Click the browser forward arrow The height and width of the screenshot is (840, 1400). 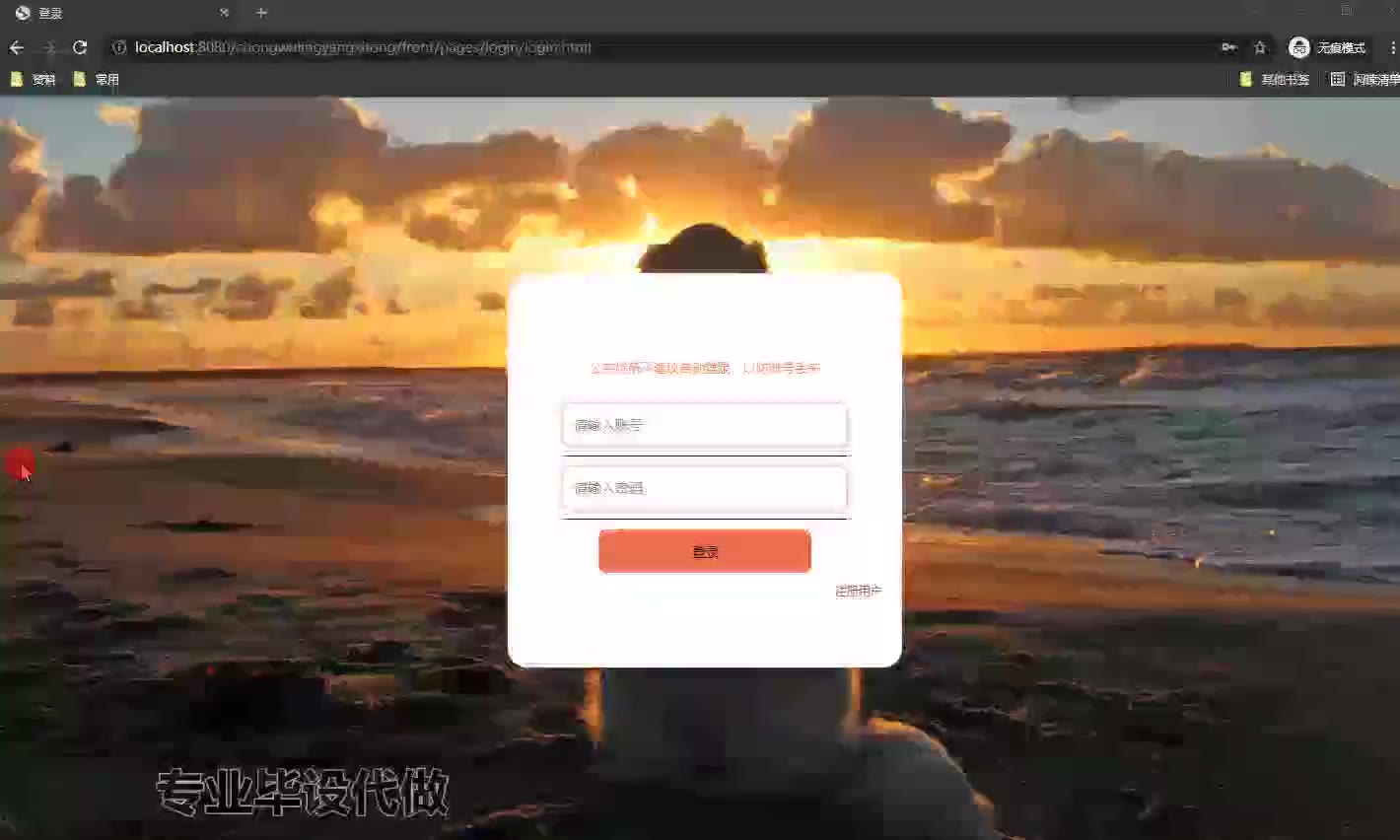tap(48, 47)
